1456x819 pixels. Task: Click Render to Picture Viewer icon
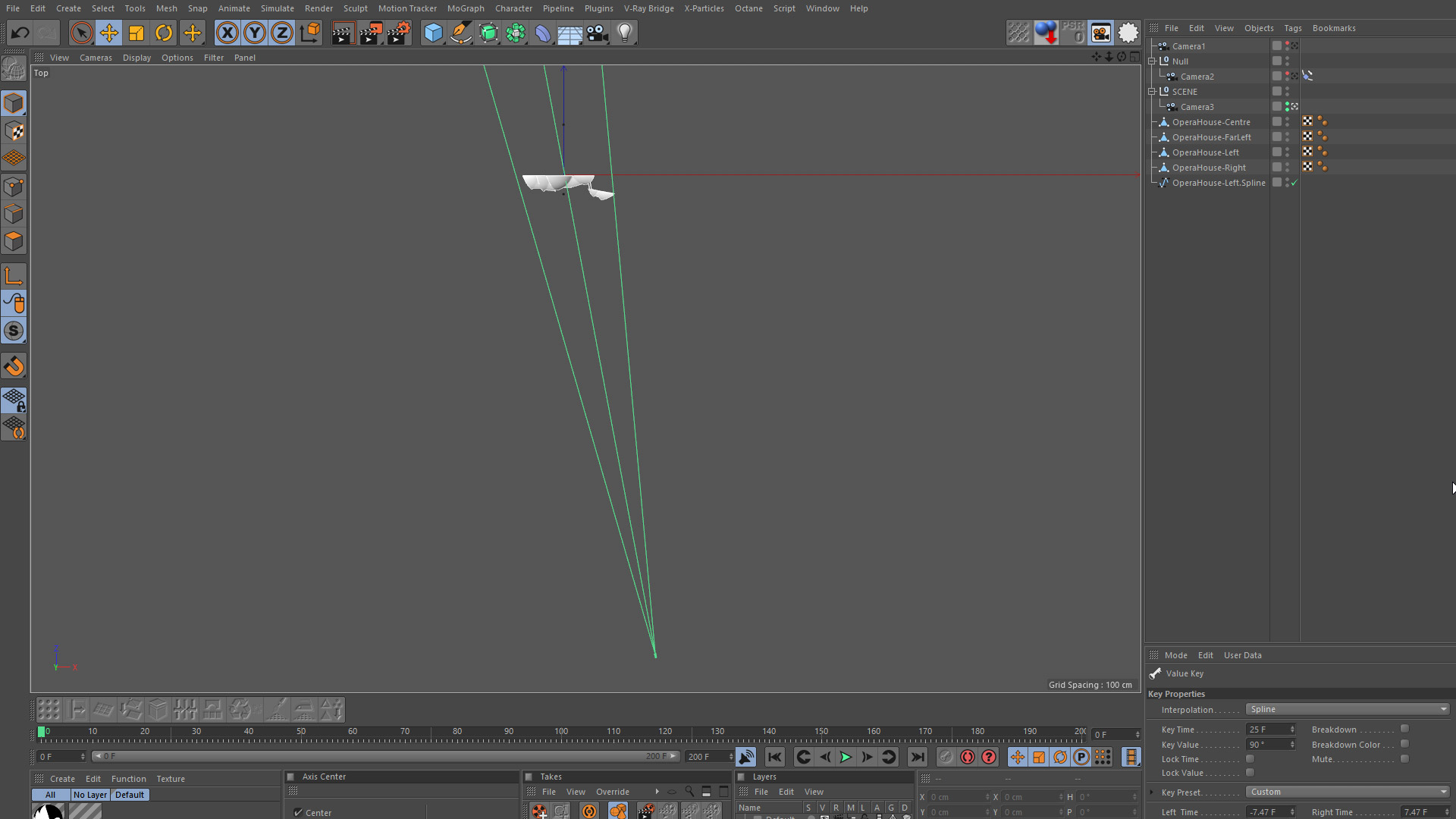[371, 33]
